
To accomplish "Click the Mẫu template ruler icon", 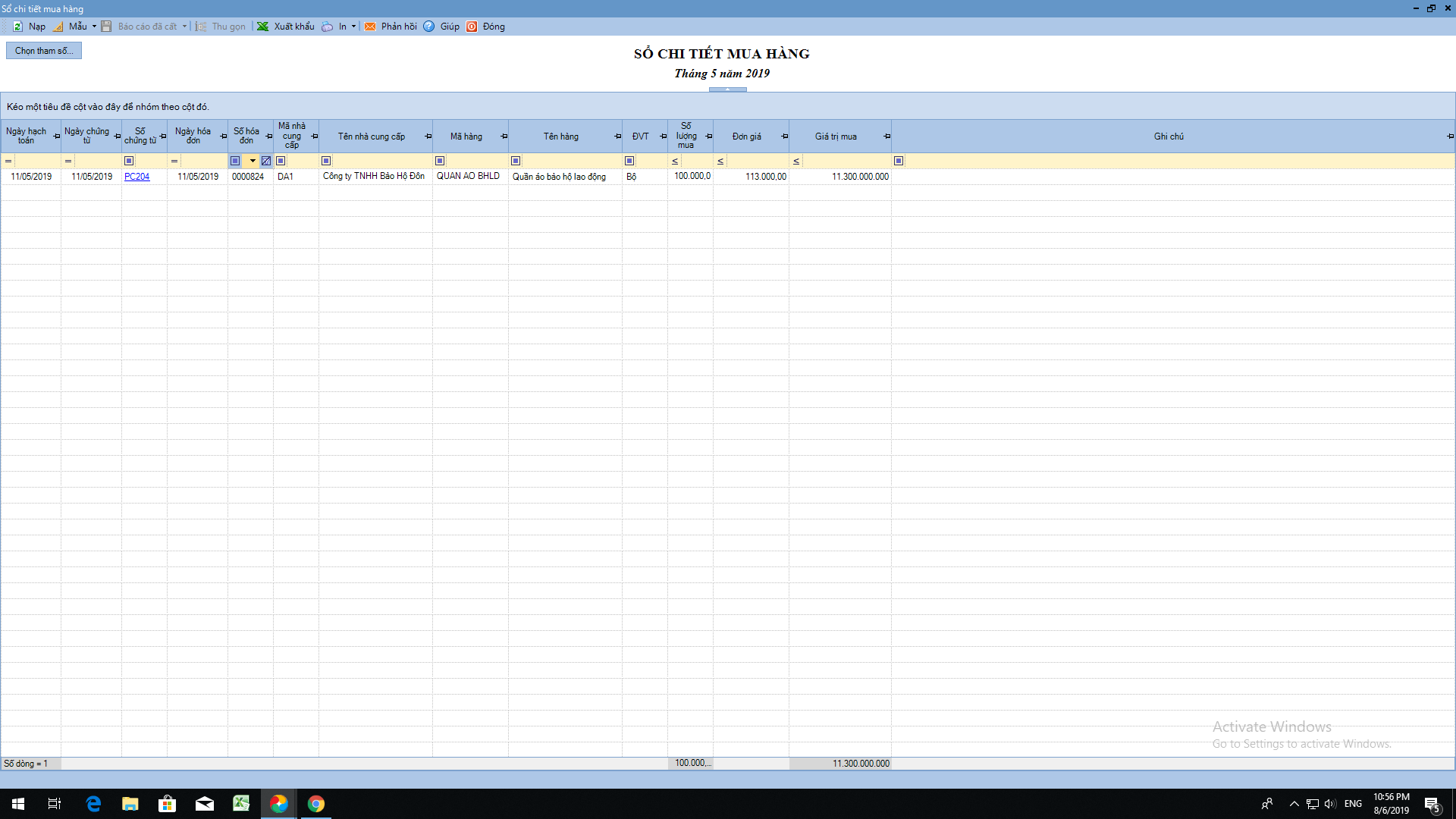I will [x=58, y=27].
